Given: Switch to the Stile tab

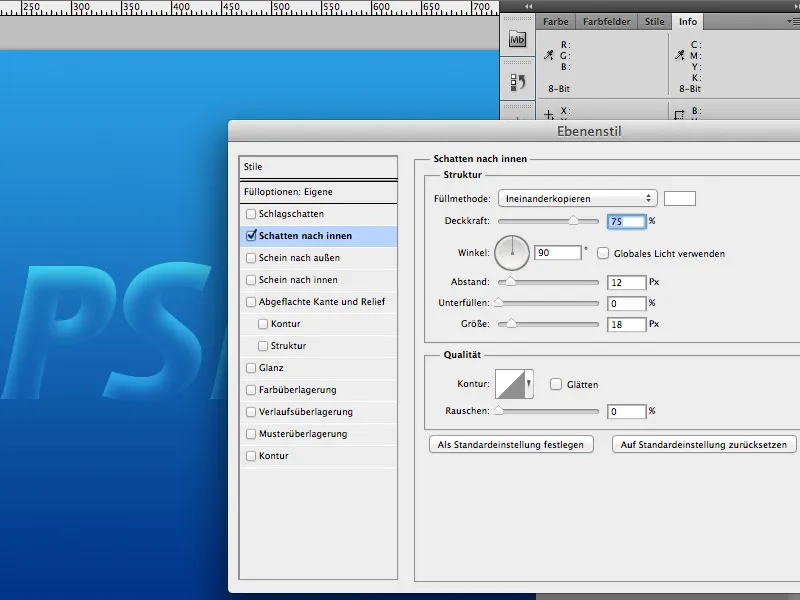Looking at the screenshot, I should (654, 21).
